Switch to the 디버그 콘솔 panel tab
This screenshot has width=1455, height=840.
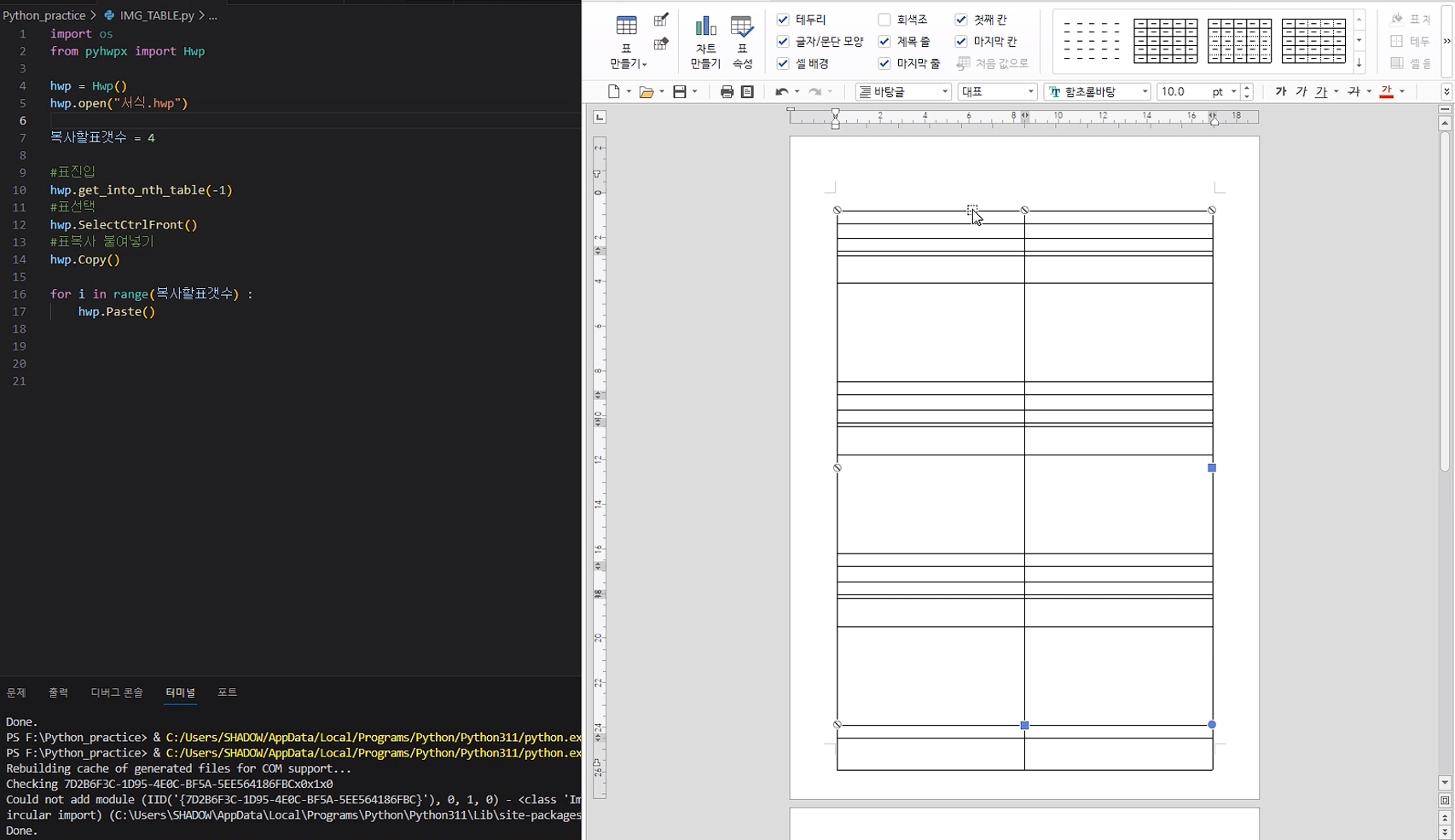pyautogui.click(x=117, y=692)
